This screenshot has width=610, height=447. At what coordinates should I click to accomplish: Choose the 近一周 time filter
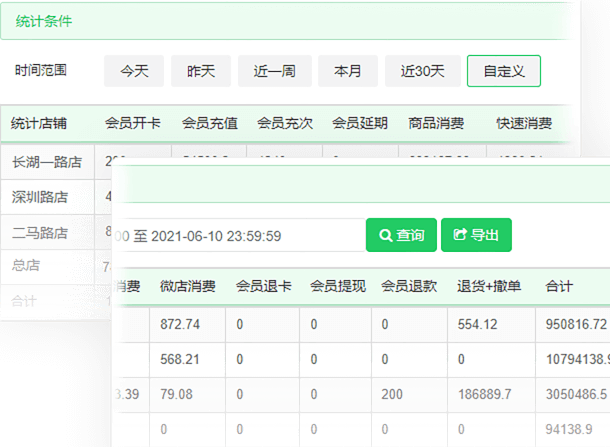(x=274, y=71)
